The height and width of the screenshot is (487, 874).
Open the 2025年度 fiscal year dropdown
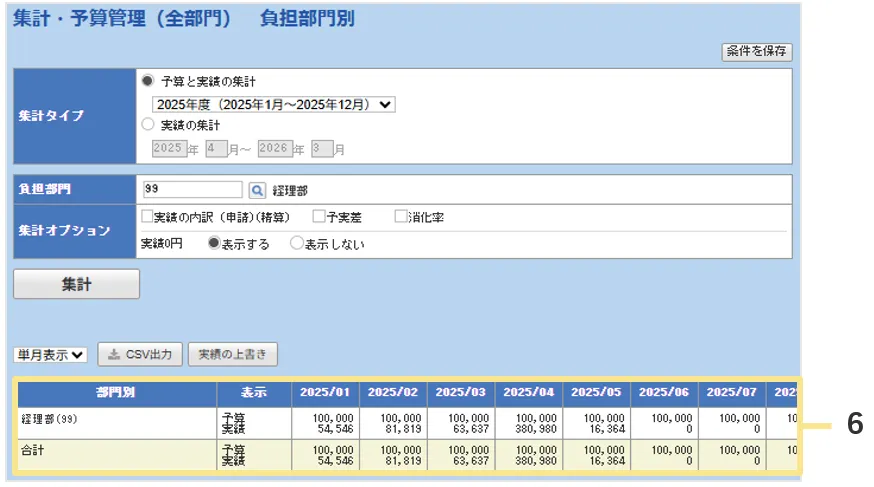coord(274,103)
